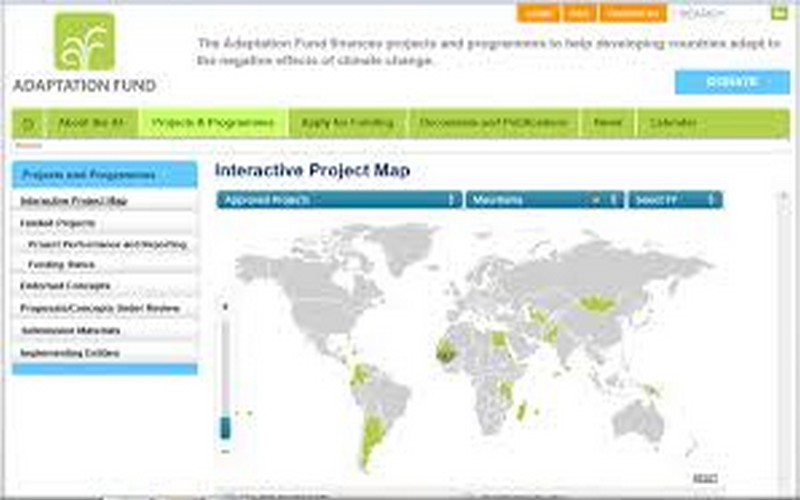This screenshot has width=800, height=500.
Task: Open the Approved Projects dropdown
Action: coord(339,200)
